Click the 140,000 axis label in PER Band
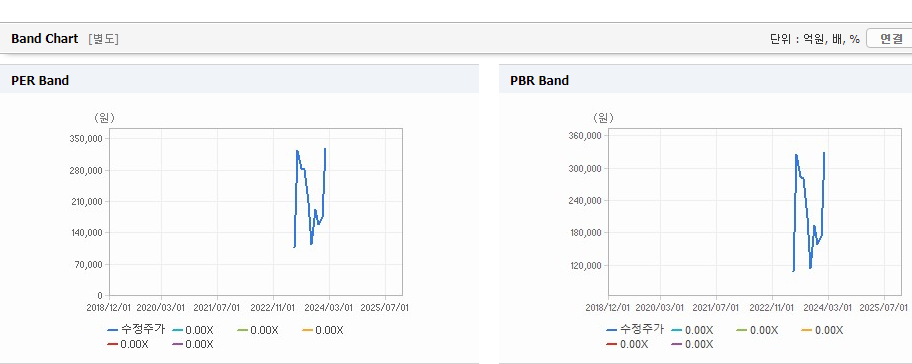This screenshot has height=364, width=912. [x=86, y=233]
